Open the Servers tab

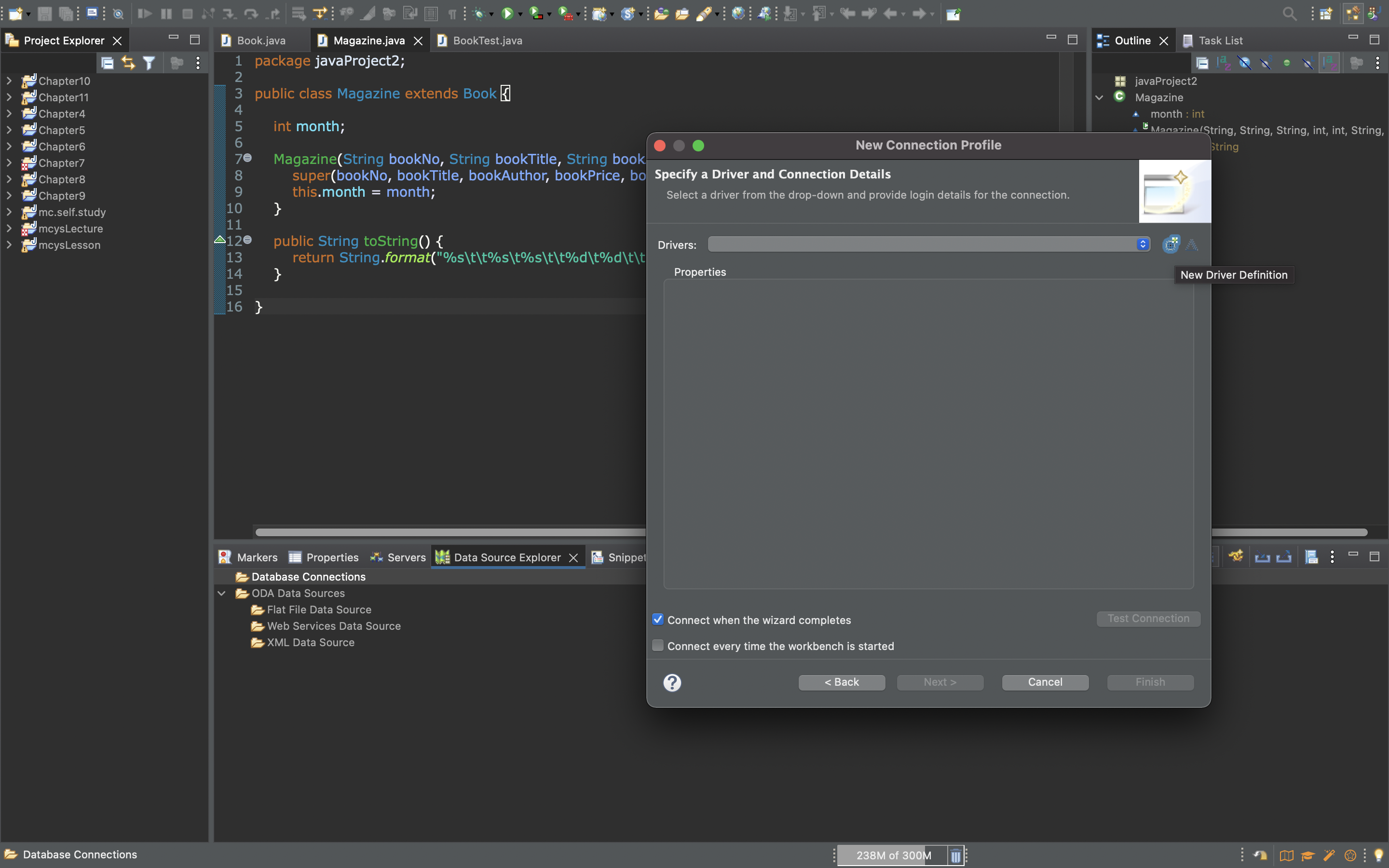click(398, 557)
